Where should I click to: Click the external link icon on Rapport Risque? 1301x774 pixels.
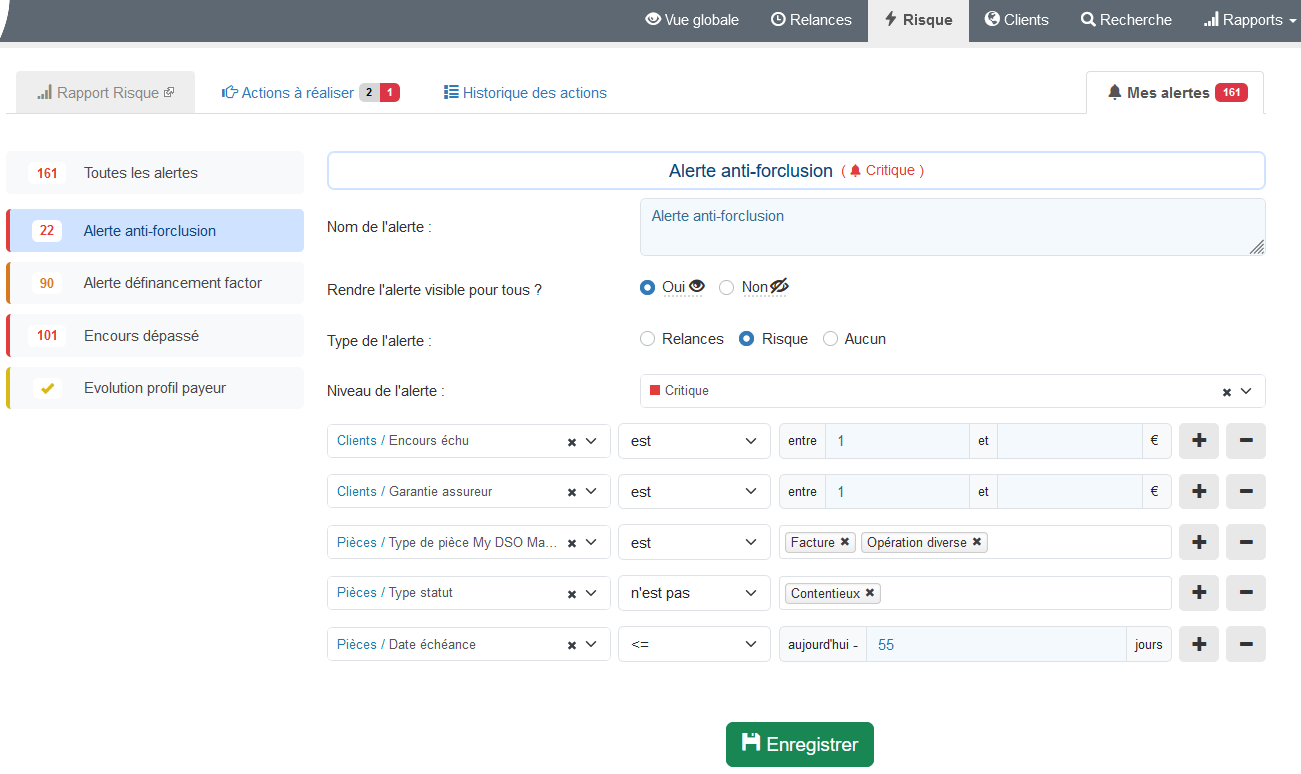(169, 92)
